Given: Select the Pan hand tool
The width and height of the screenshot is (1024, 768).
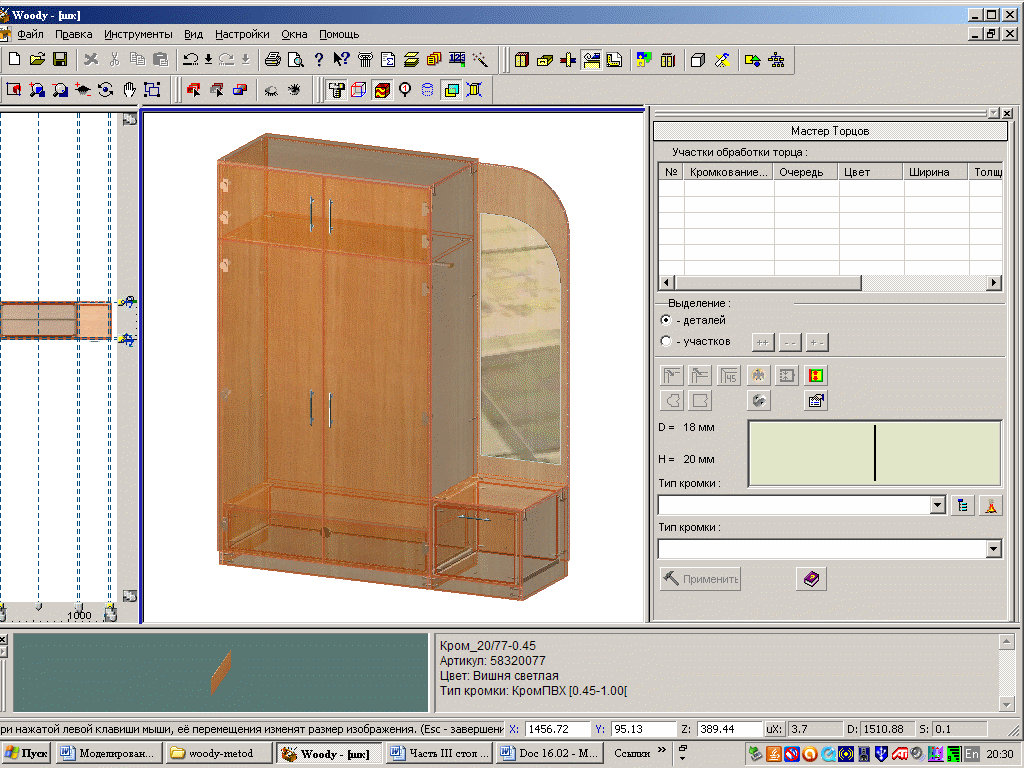Looking at the screenshot, I should [130, 90].
